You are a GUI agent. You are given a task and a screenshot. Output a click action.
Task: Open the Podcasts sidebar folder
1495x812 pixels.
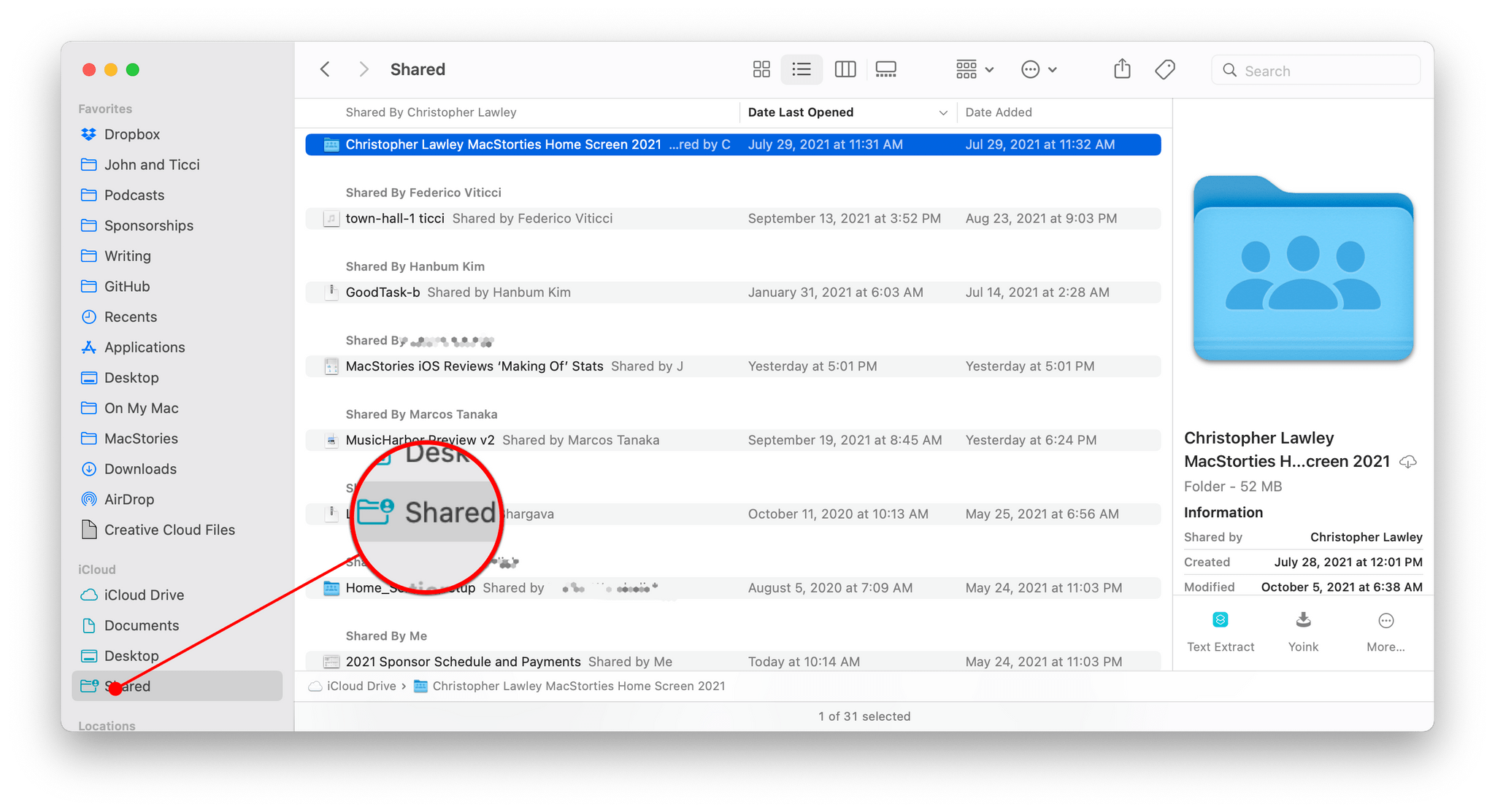pyautogui.click(x=177, y=195)
